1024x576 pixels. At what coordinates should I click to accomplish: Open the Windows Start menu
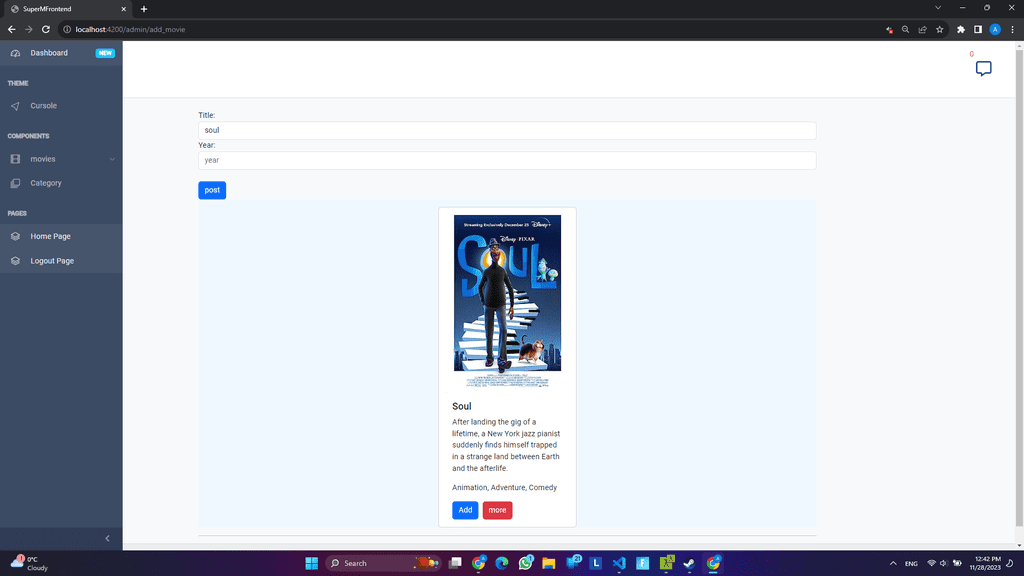click(x=312, y=563)
